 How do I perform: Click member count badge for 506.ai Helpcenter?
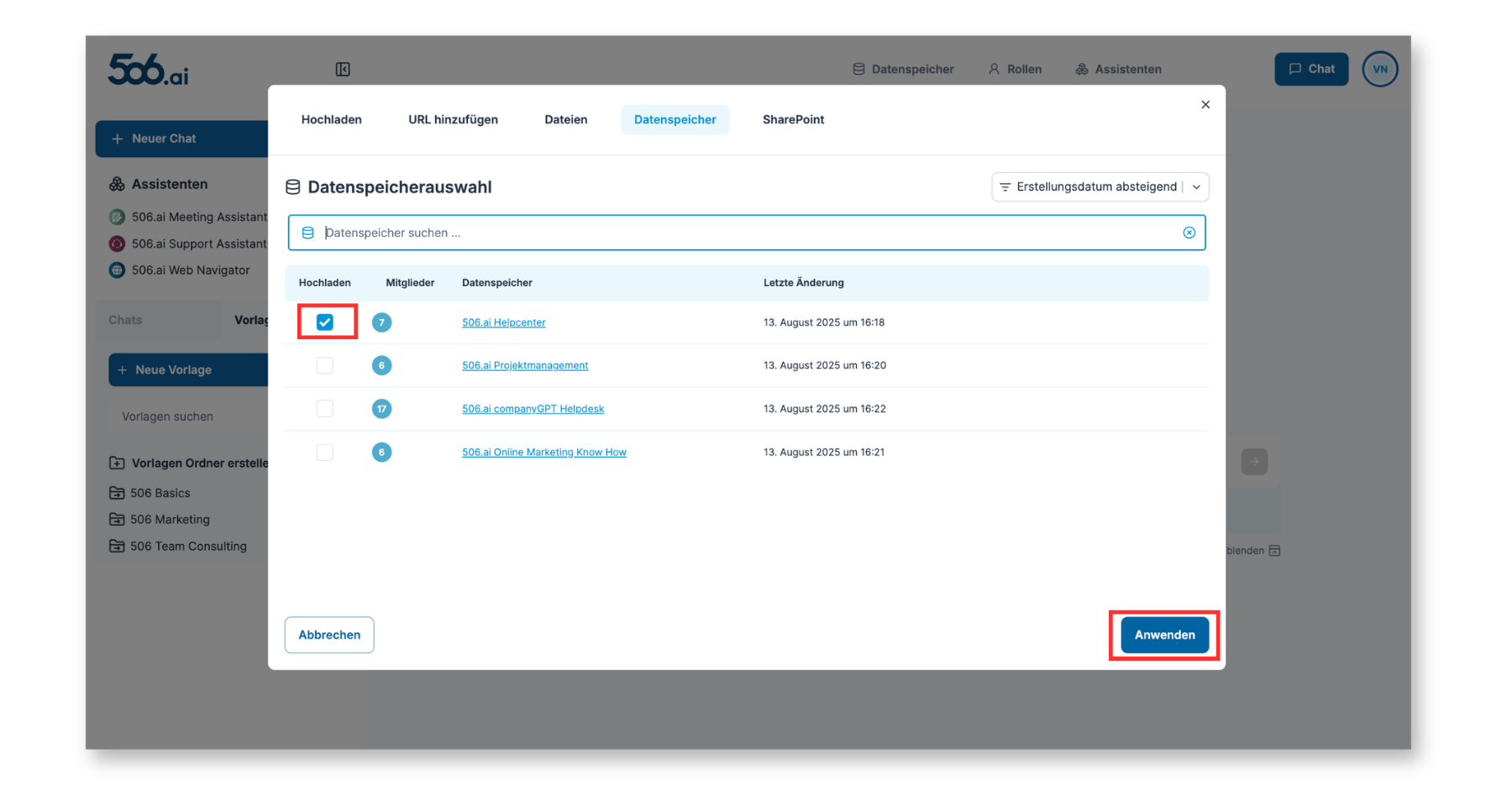[381, 322]
